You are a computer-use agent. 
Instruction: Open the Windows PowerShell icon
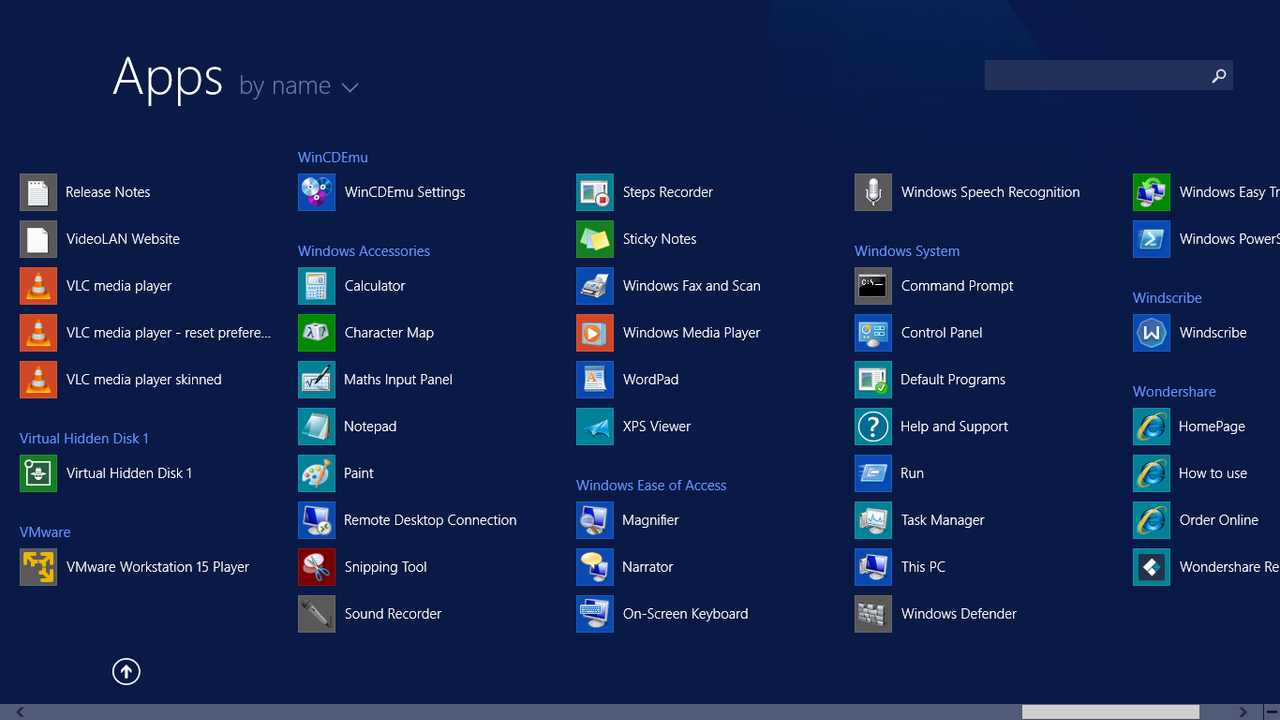1152,239
